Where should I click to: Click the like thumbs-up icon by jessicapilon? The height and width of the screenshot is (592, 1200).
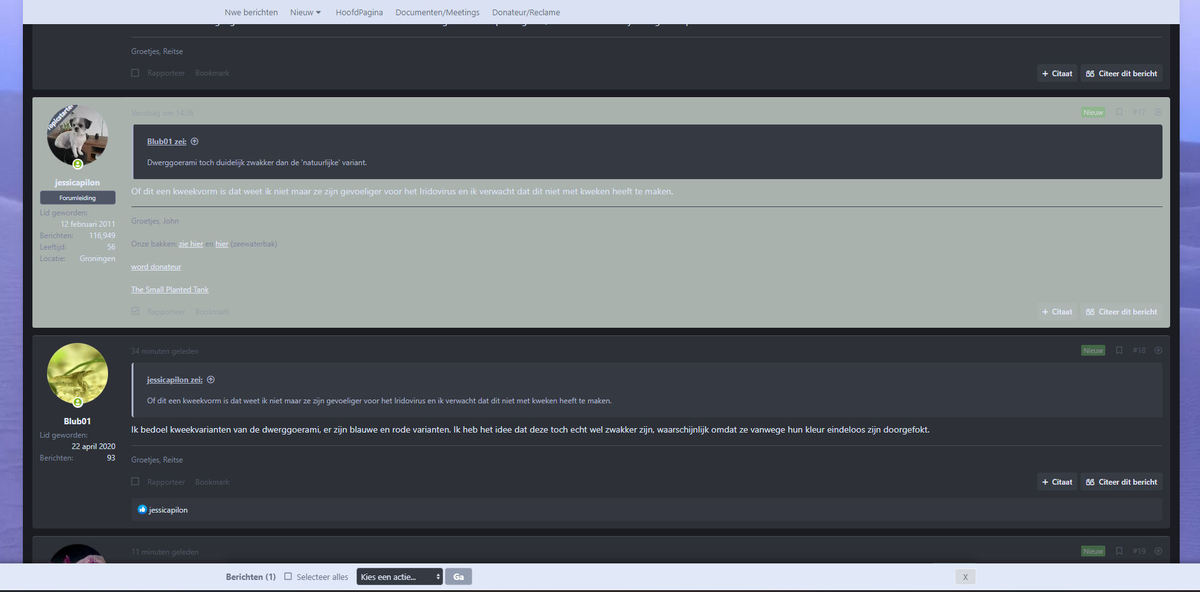(x=142, y=510)
